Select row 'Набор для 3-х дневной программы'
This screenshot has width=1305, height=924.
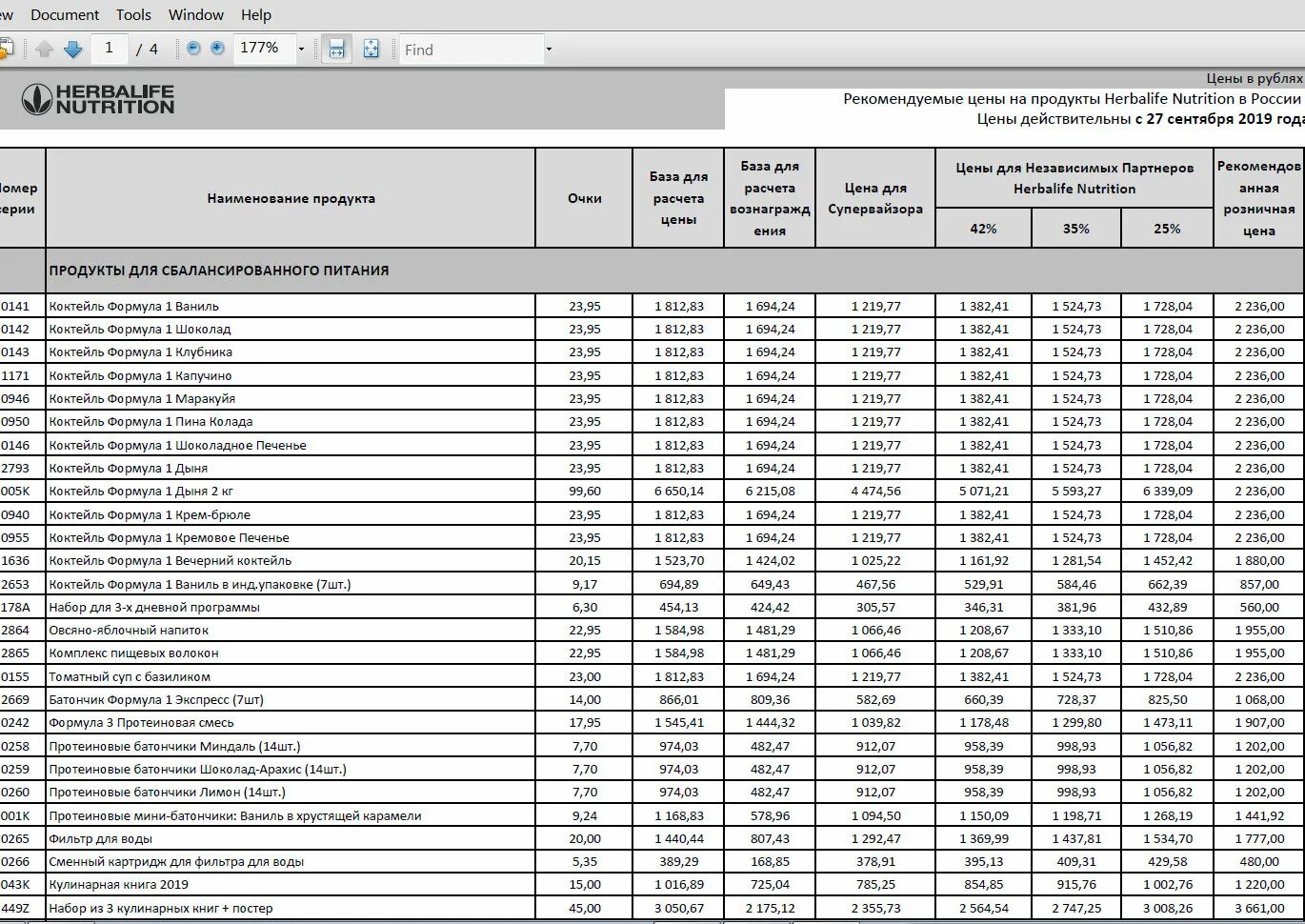point(652,607)
